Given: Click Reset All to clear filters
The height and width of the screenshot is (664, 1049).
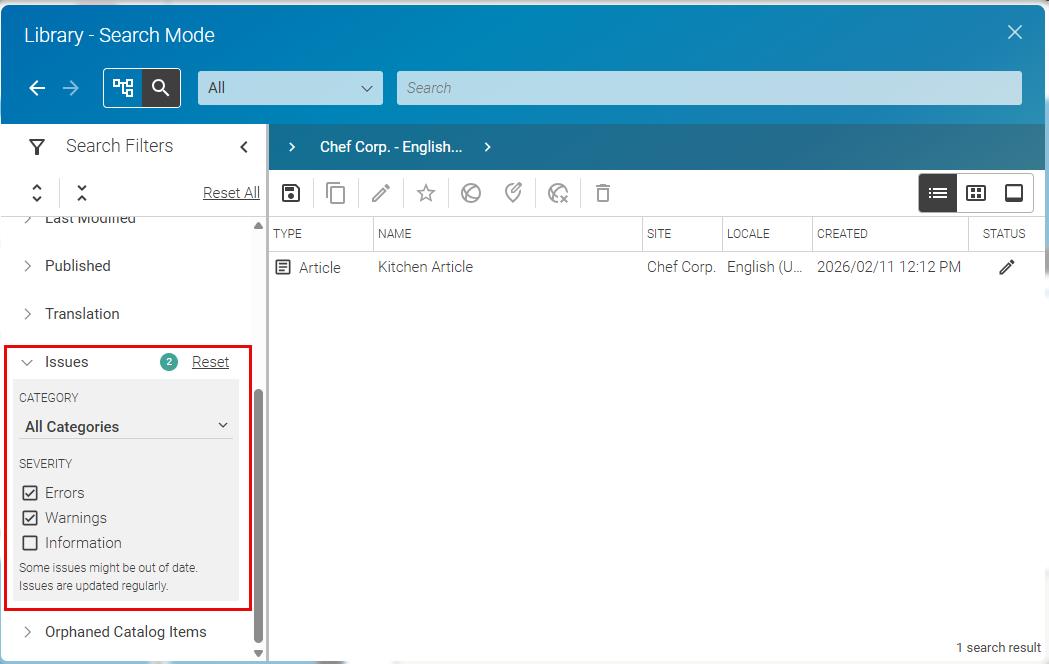Looking at the screenshot, I should pos(231,192).
